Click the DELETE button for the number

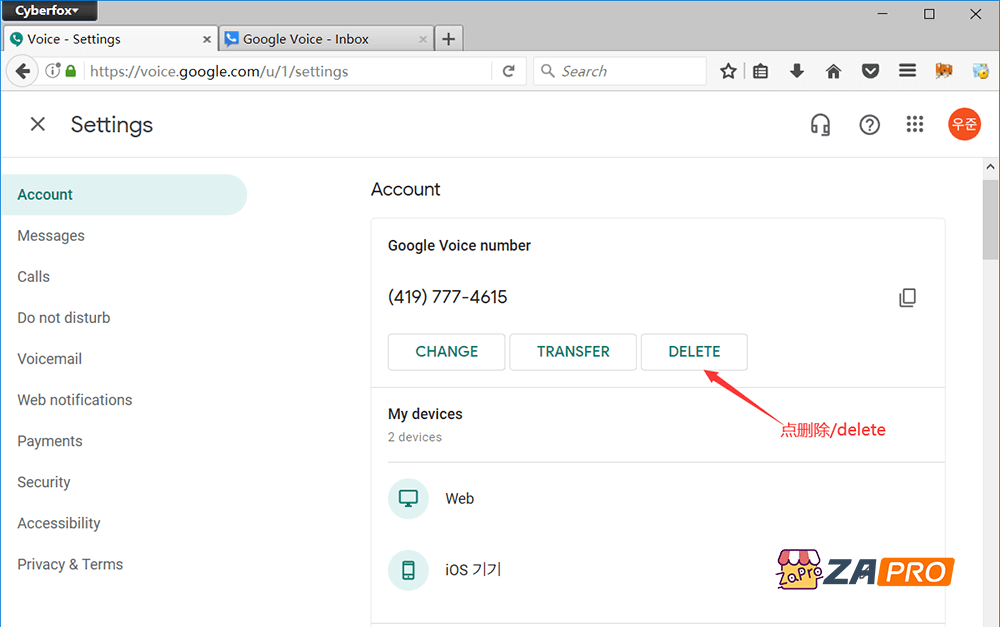coord(694,352)
